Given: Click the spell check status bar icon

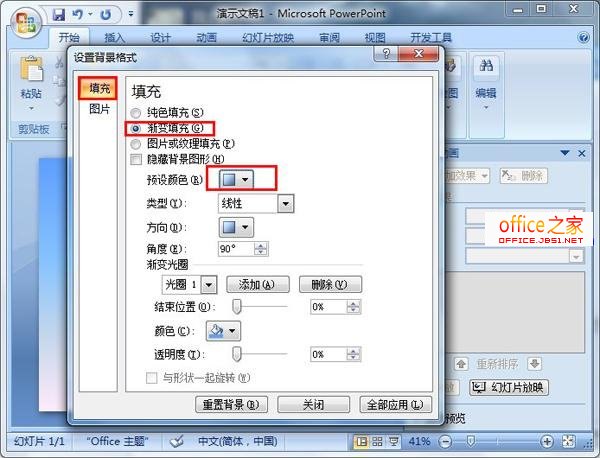Looking at the screenshot, I should [177, 442].
